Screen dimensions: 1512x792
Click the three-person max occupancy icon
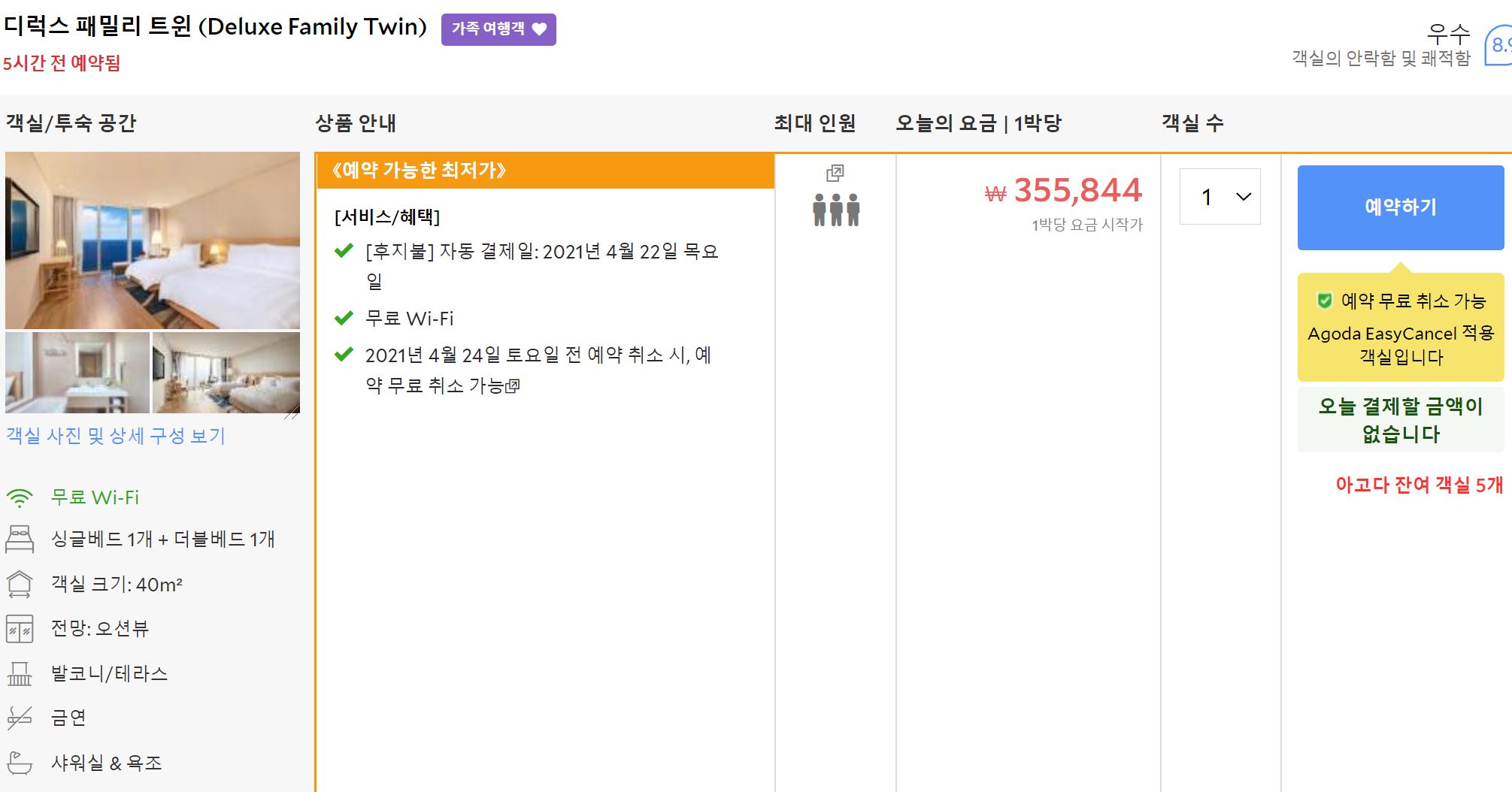coord(836,210)
